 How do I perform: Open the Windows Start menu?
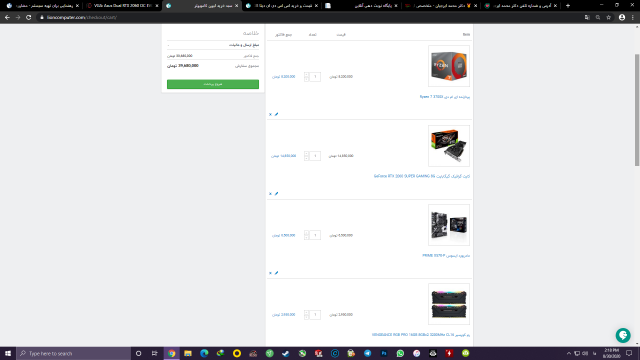tap(8, 353)
